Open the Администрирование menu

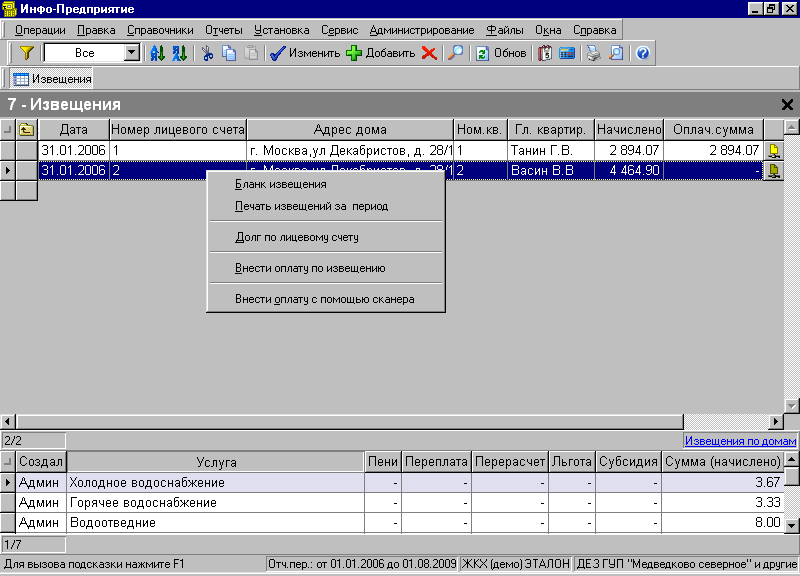click(x=422, y=30)
